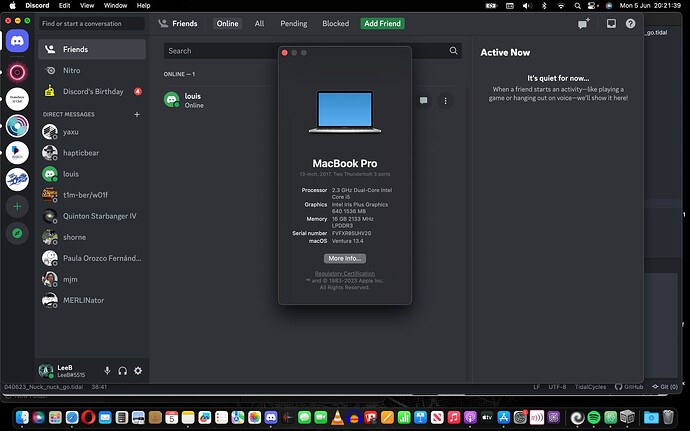Image resolution: width=690 pixels, height=431 pixels.
Task: Open Nitro in the sidebar
Action: click(x=92, y=70)
